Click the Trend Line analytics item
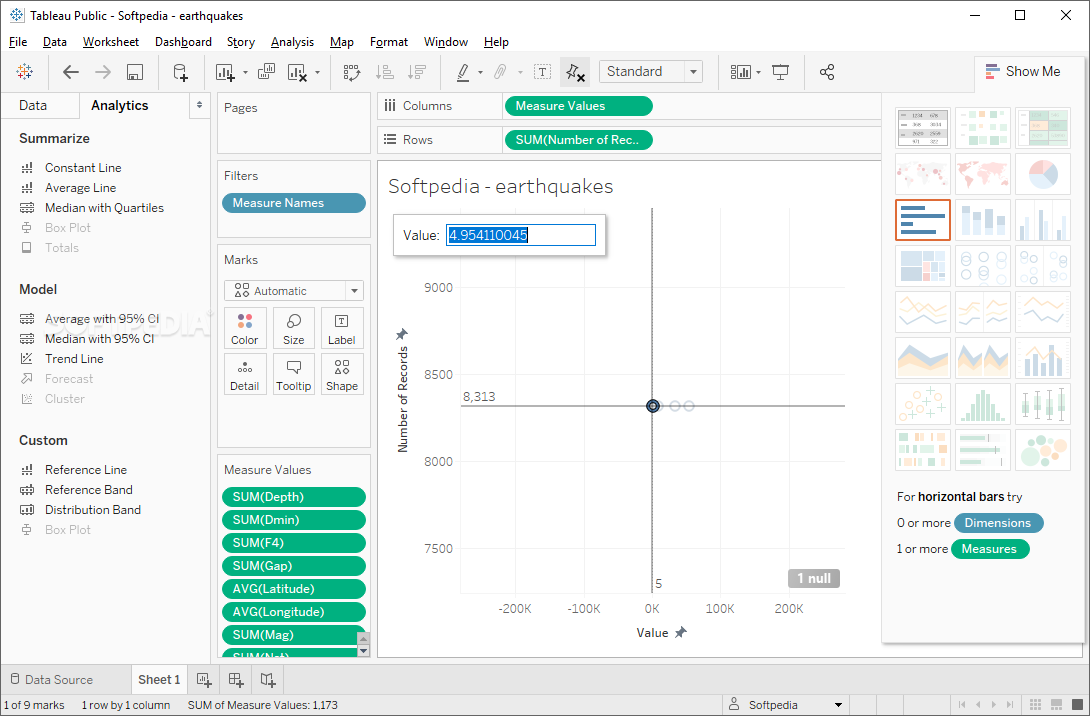Screen dimensions: 1090x716 tap(74, 359)
